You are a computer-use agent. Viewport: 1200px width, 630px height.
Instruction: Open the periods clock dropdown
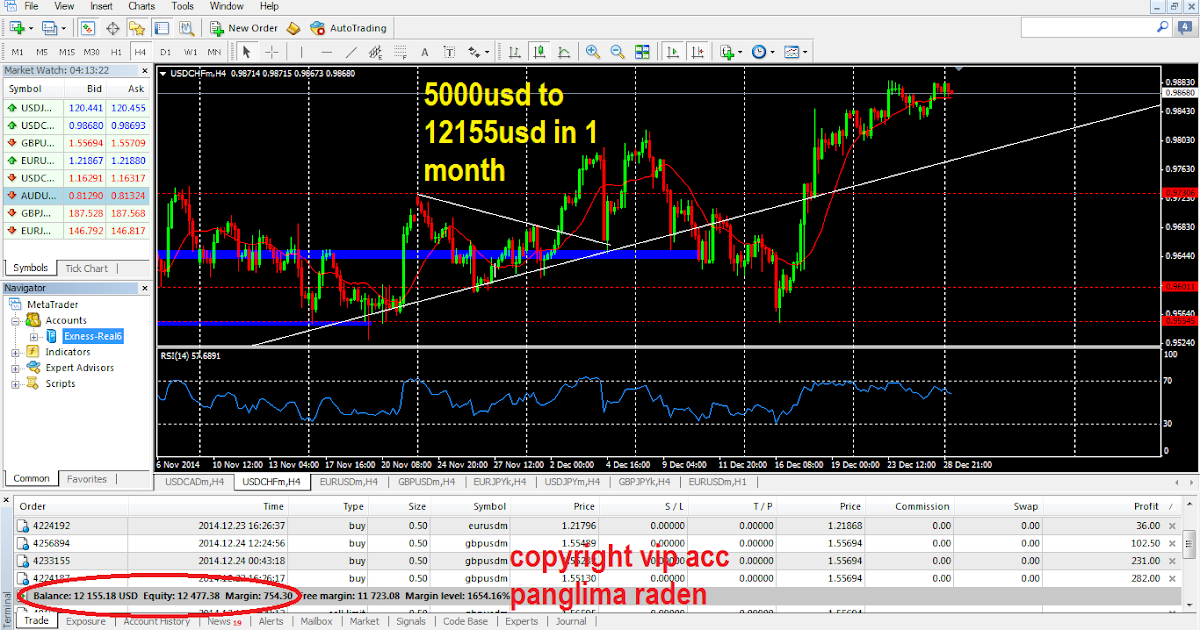pyautogui.click(x=772, y=52)
